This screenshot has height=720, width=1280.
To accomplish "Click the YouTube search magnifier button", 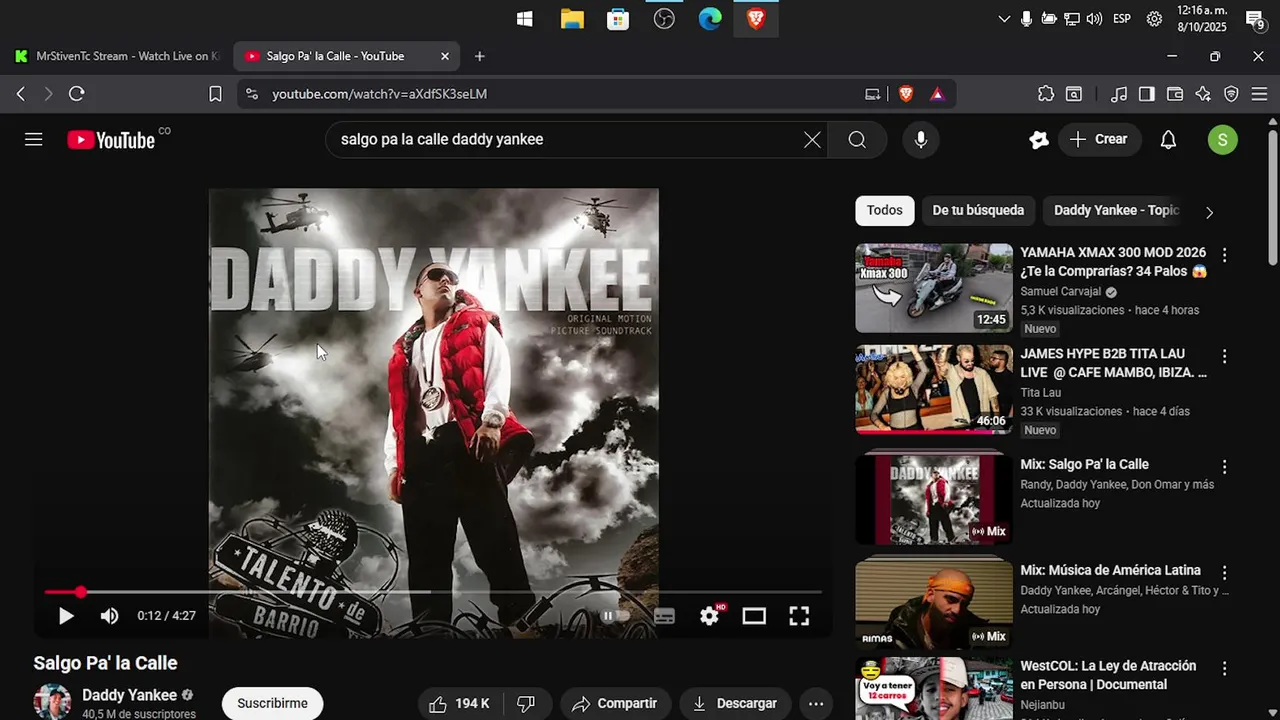I will [857, 140].
